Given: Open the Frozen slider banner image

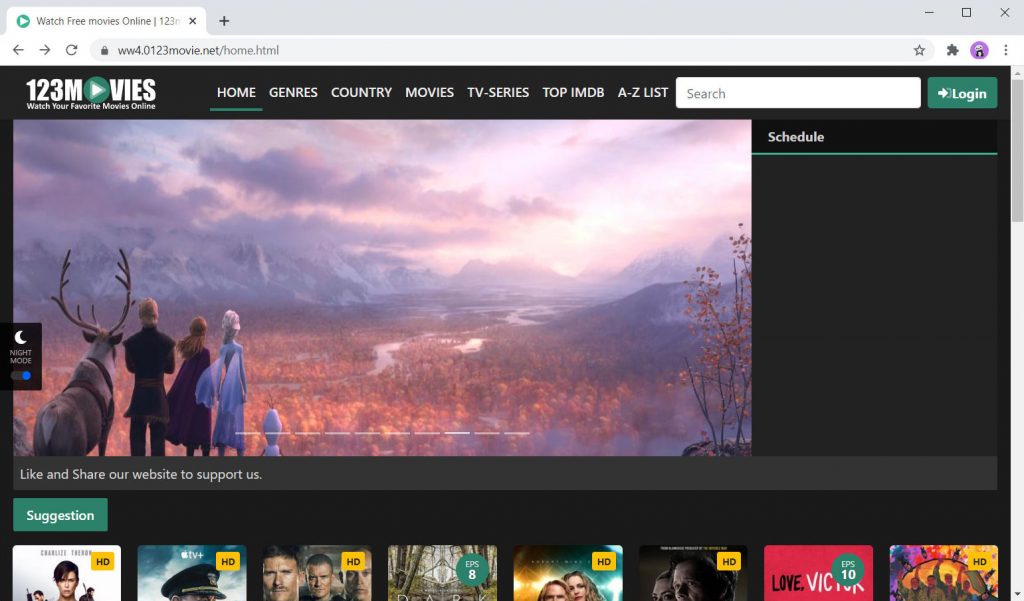Looking at the screenshot, I should tap(382, 287).
